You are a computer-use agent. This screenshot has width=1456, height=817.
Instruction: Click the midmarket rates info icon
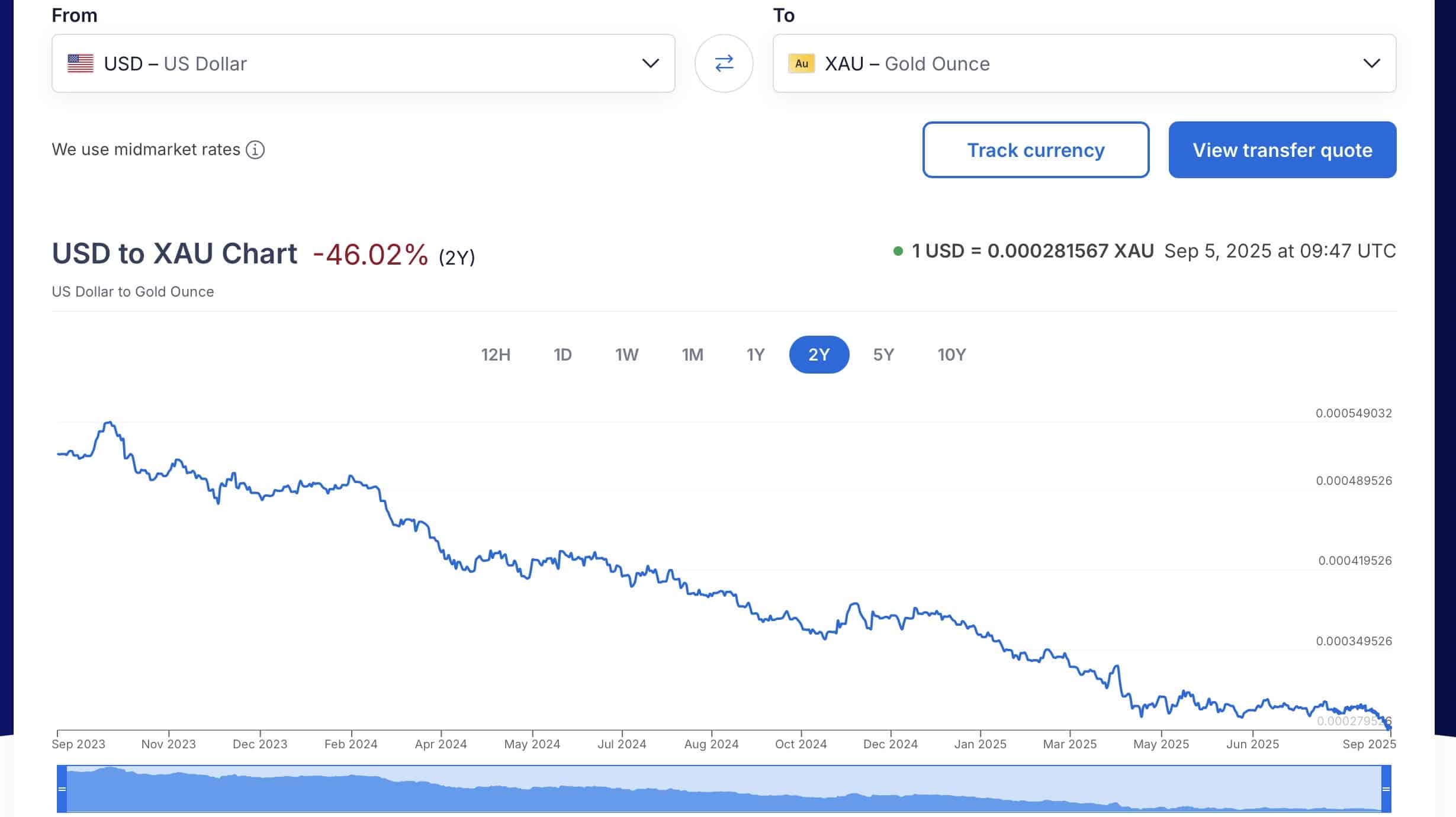[x=255, y=150]
